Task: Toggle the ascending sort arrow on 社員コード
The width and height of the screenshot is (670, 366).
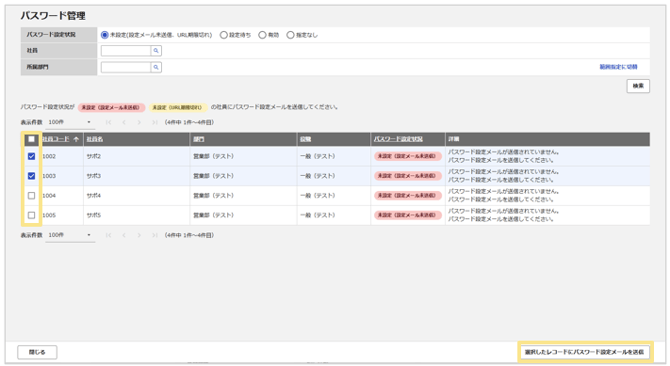Action: coord(76,139)
